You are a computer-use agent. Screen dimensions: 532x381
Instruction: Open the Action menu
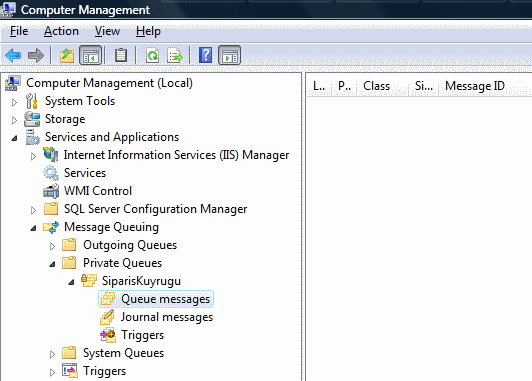[61, 31]
